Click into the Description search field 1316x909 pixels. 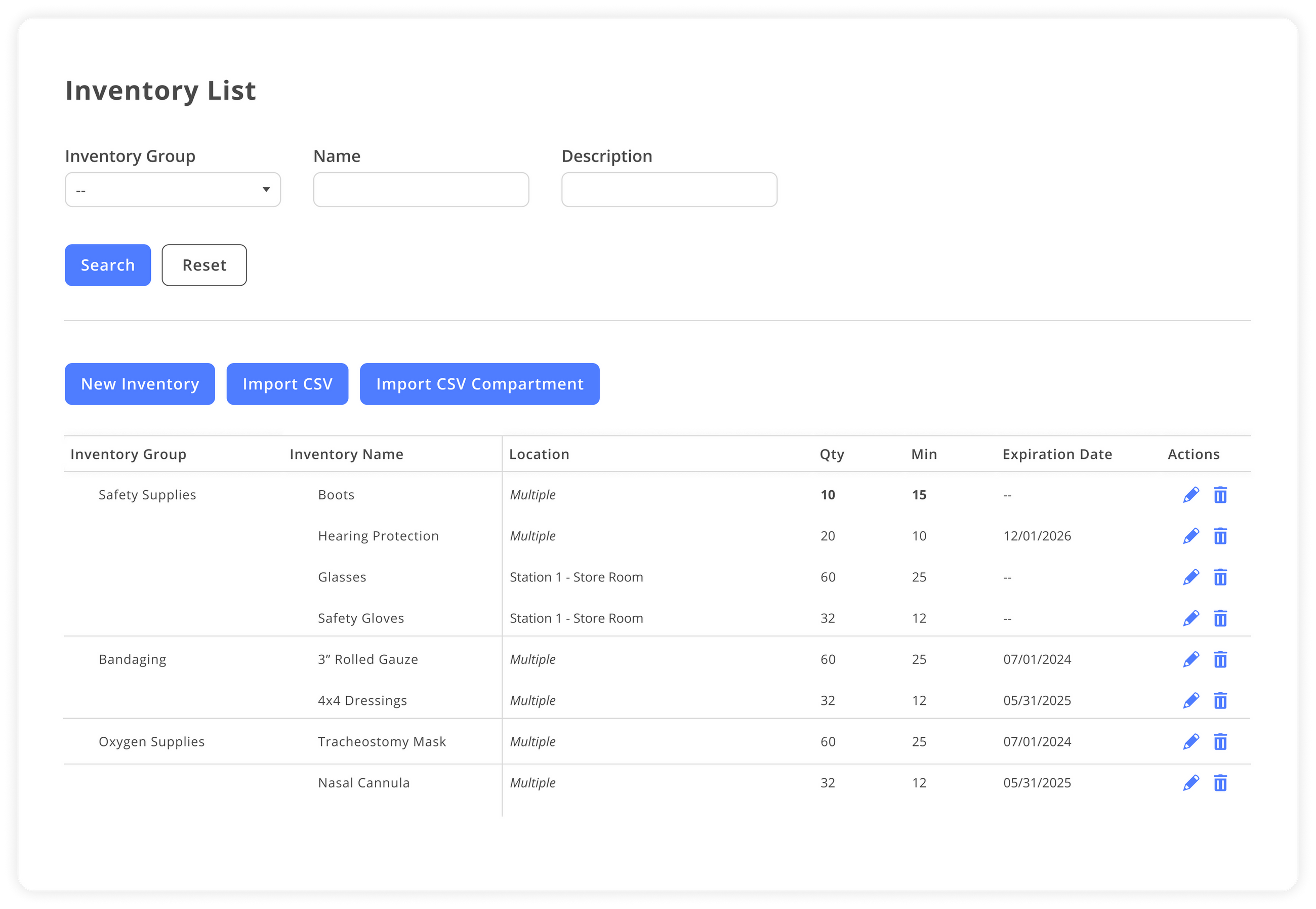[x=669, y=189]
